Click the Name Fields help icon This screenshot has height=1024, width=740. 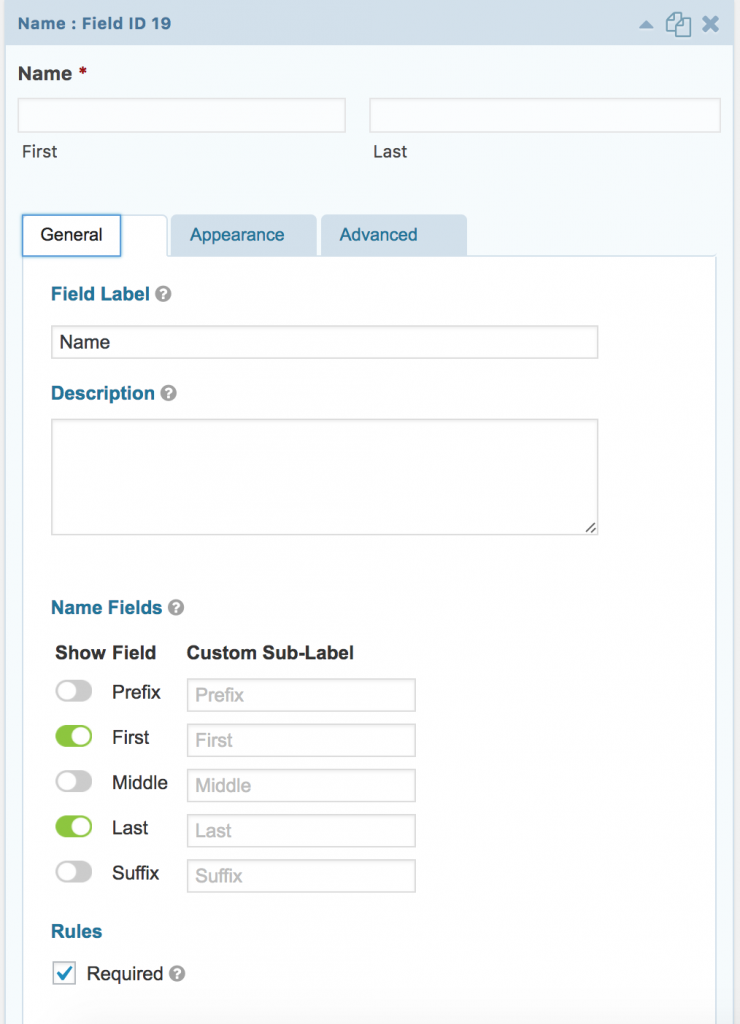(x=175, y=607)
